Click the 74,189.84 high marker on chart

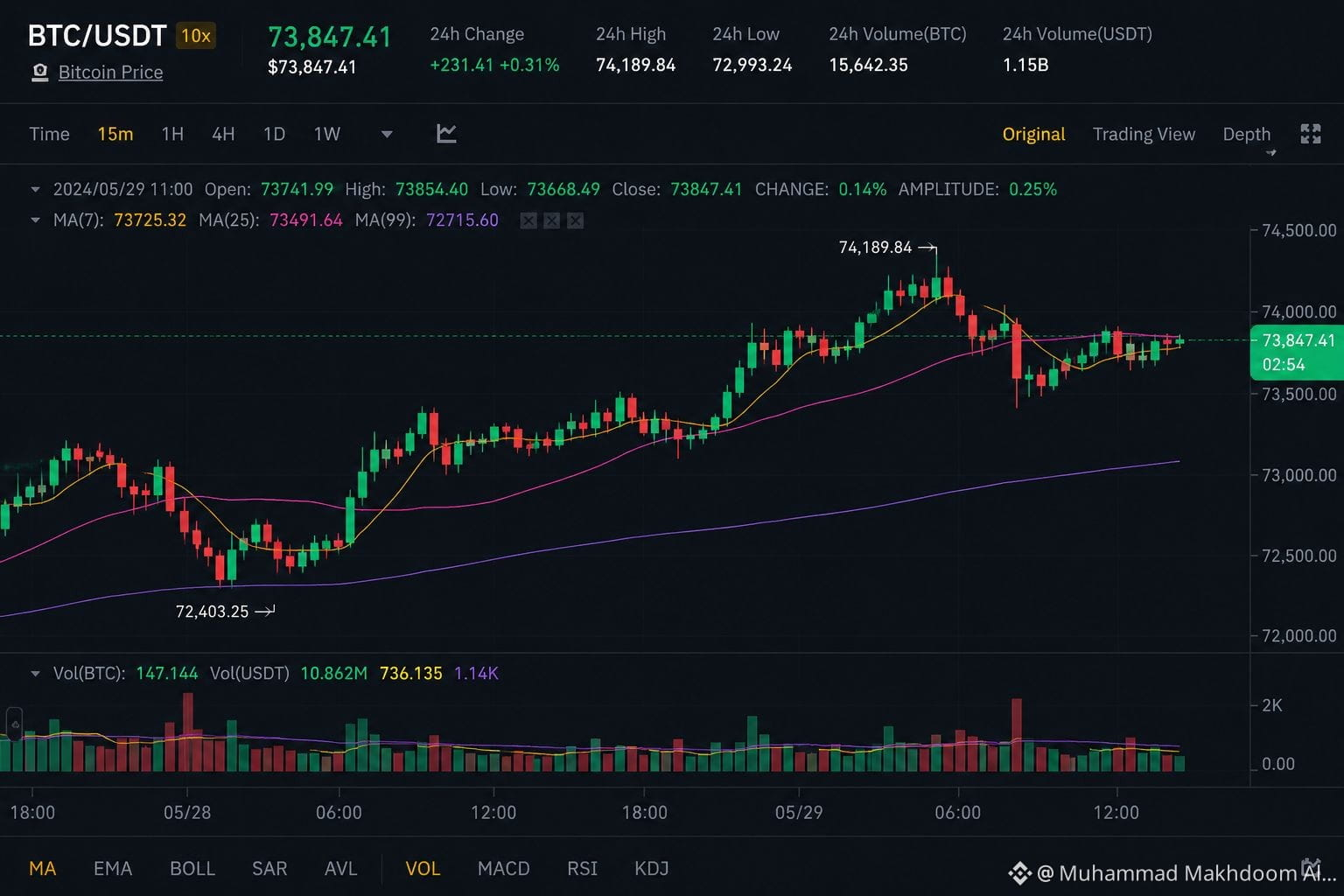[875, 248]
